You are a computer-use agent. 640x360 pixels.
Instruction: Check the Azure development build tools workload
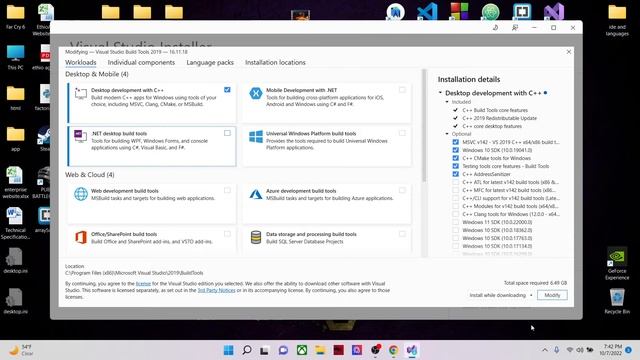pos(402,190)
